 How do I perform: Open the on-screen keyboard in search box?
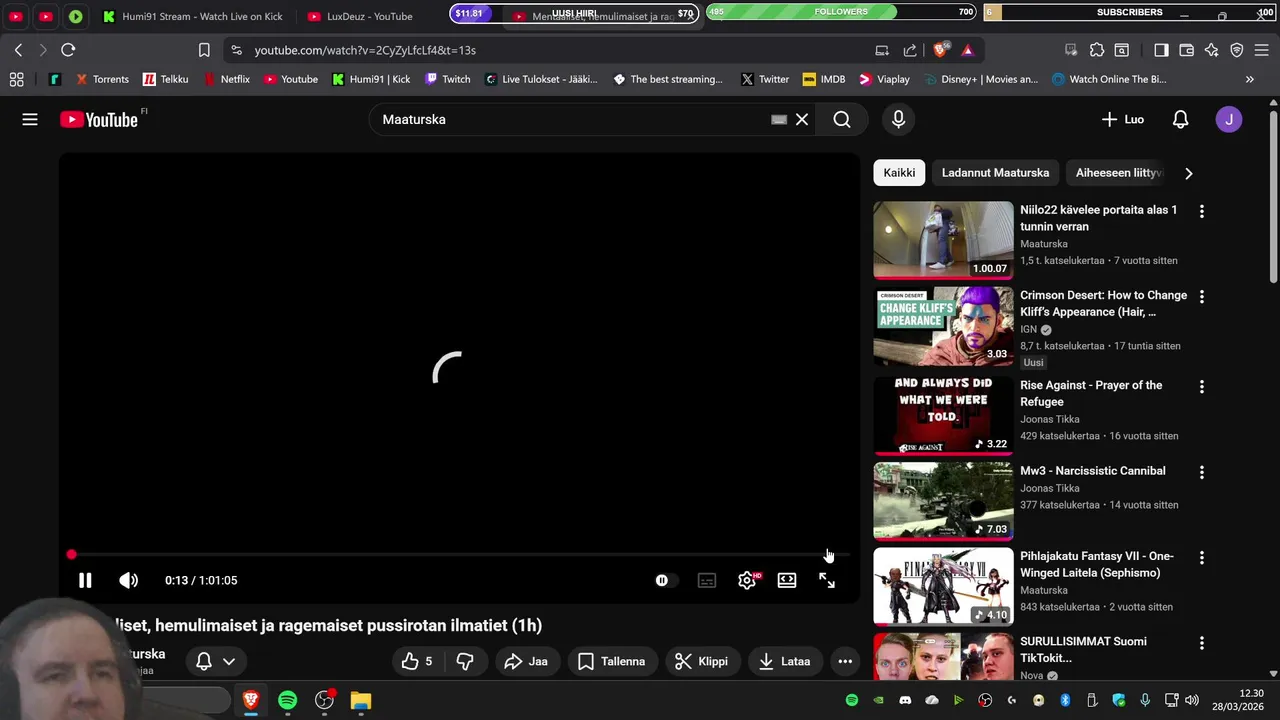tap(779, 119)
